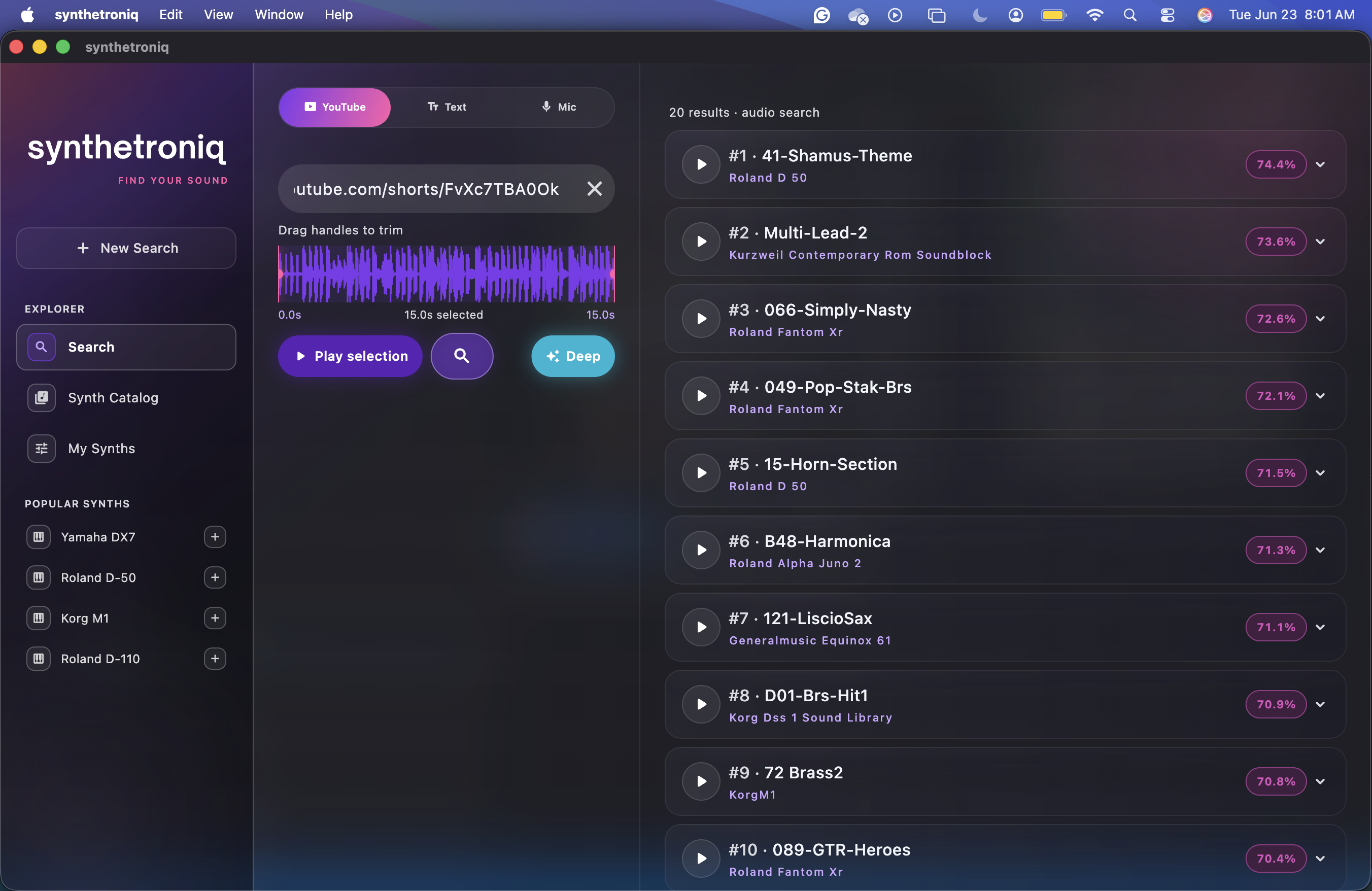
Task: Expand the D01-Brs-Hit1 result chevron
Action: (x=1320, y=704)
